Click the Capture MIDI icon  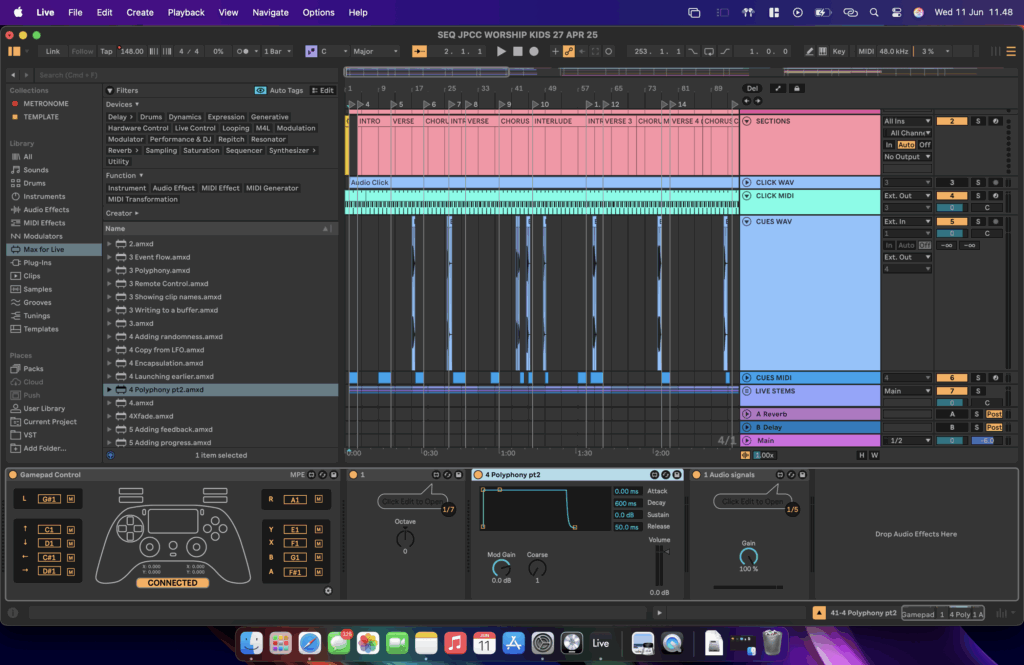[595, 51]
